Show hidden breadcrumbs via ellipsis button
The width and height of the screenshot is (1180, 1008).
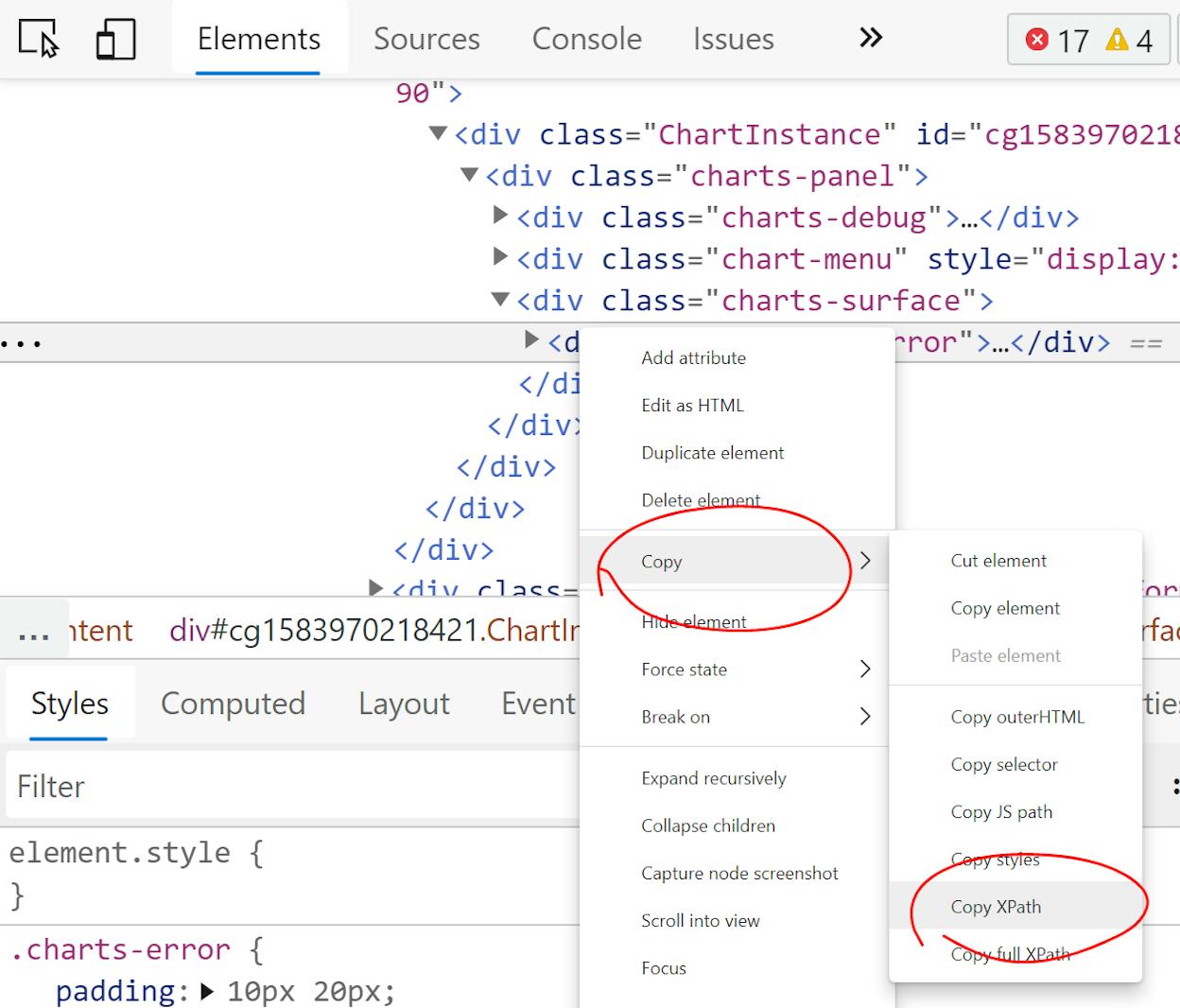point(34,630)
